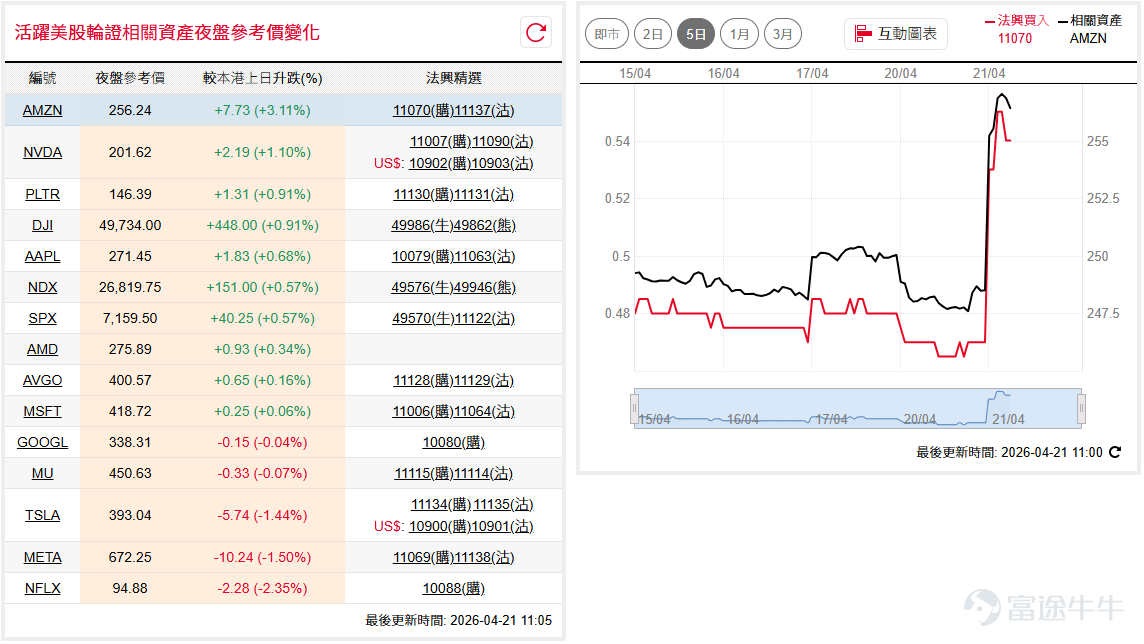Open the SPX index link
Image resolution: width=1144 pixels, height=644 pixels.
[42, 319]
